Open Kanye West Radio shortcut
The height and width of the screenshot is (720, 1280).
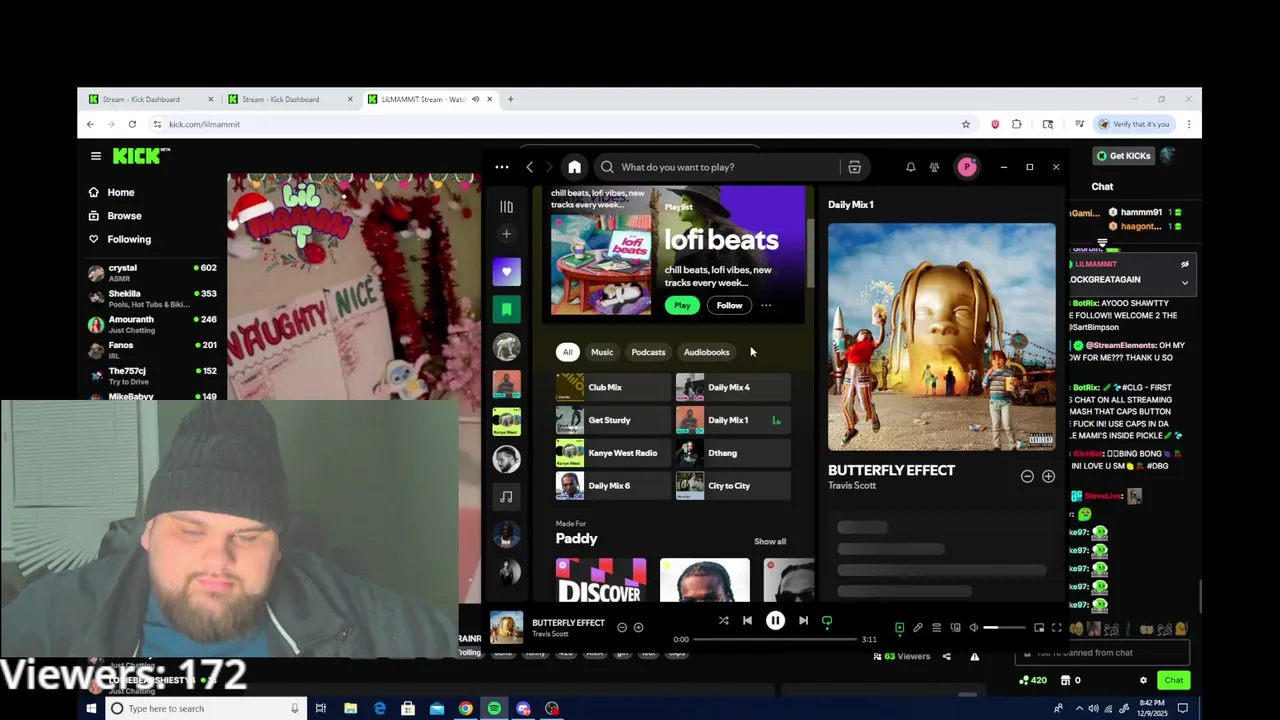613,453
